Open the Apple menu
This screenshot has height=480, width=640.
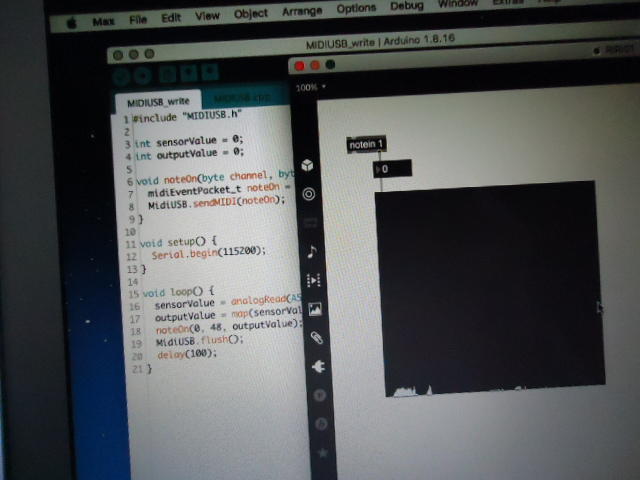(x=72, y=24)
